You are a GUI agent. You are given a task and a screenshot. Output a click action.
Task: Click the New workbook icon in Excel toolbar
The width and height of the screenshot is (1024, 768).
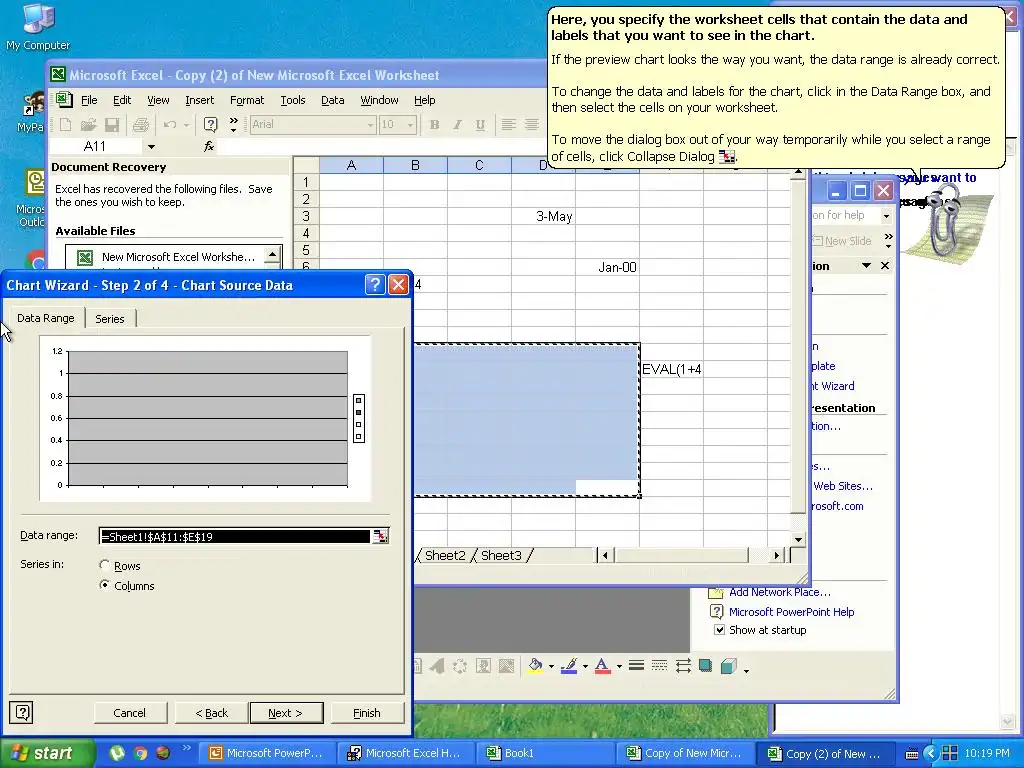(x=65, y=124)
